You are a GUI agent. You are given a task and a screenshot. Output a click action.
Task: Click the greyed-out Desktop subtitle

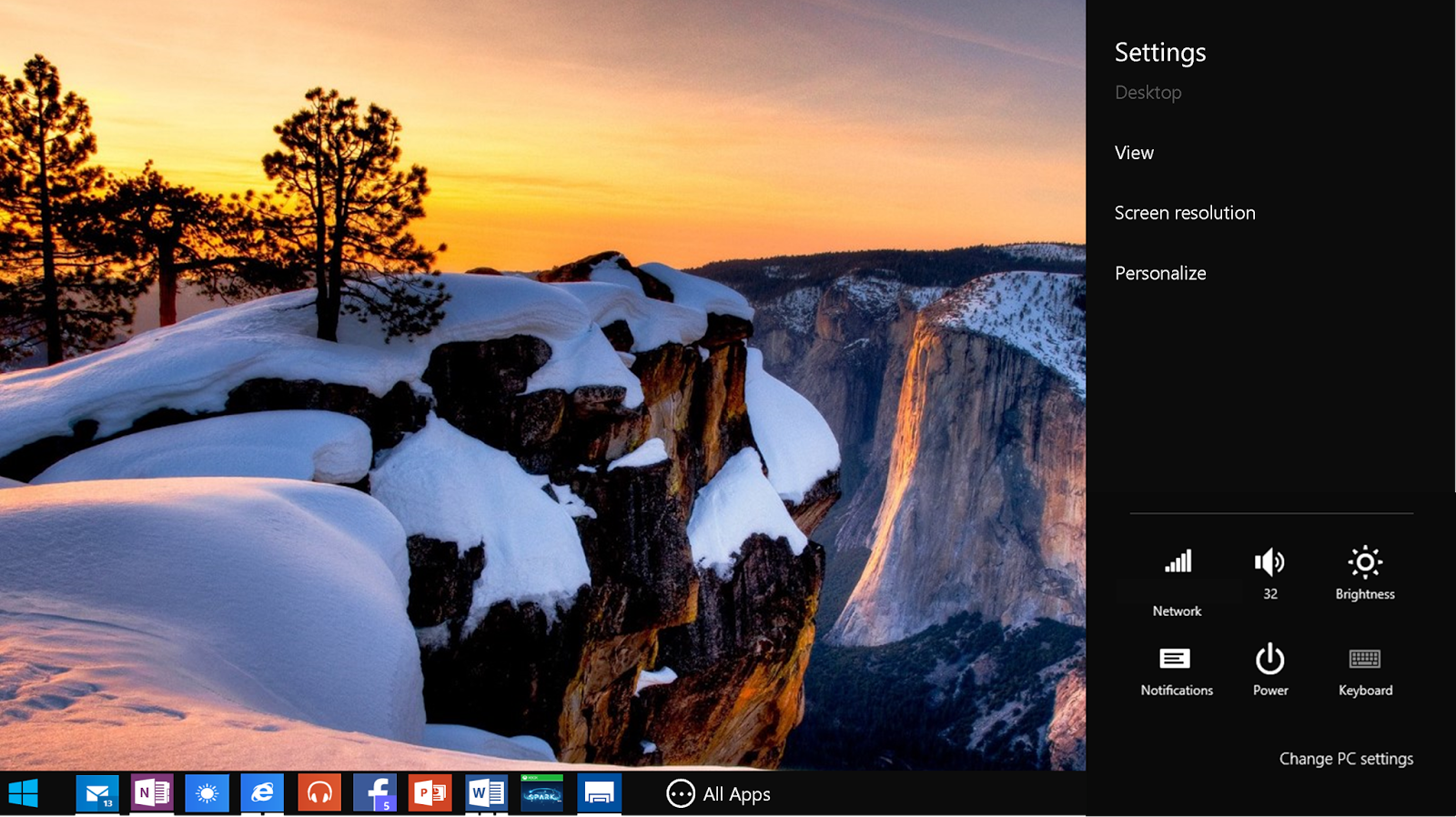1148,93
